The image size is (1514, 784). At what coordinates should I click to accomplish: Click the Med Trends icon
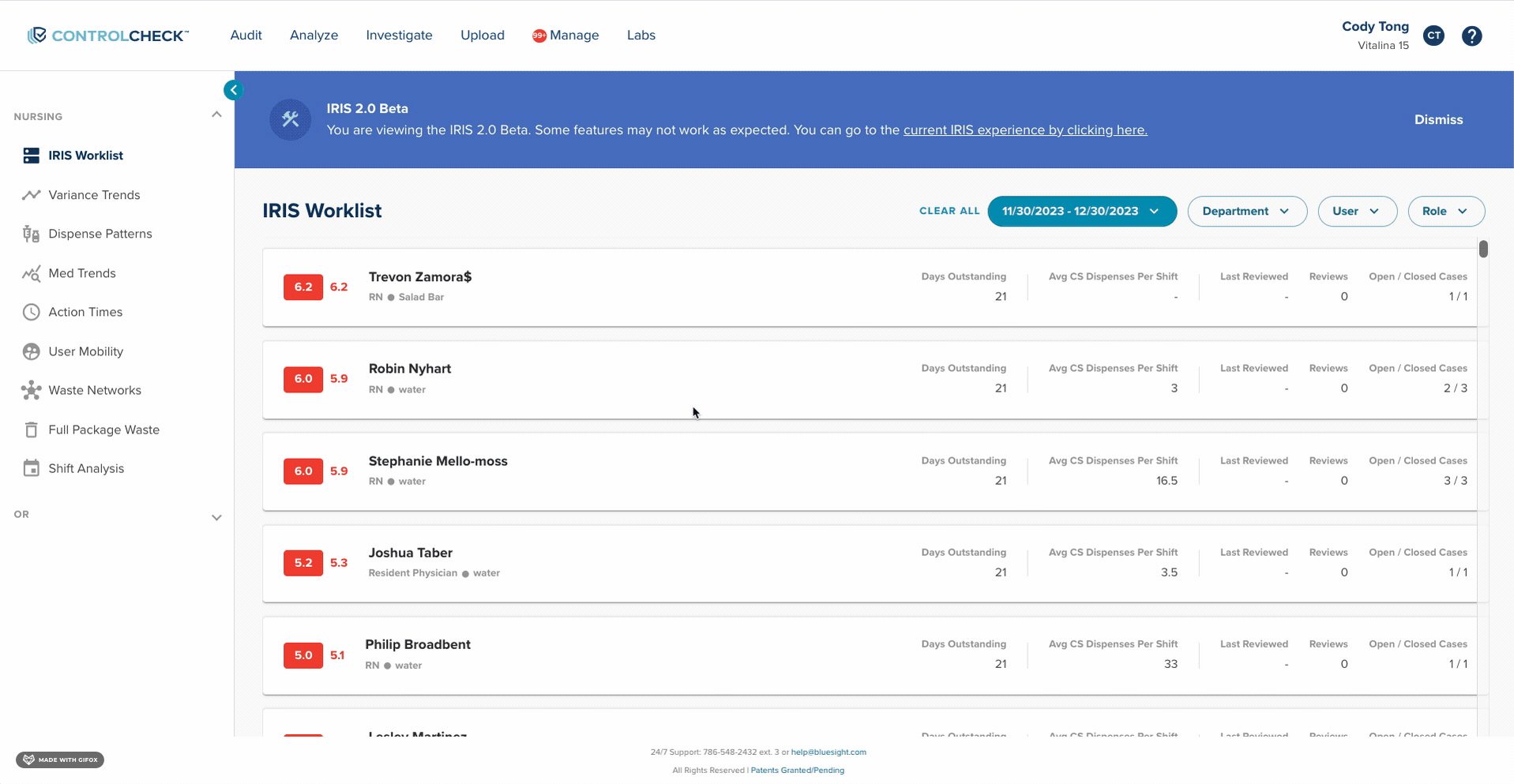(32, 273)
